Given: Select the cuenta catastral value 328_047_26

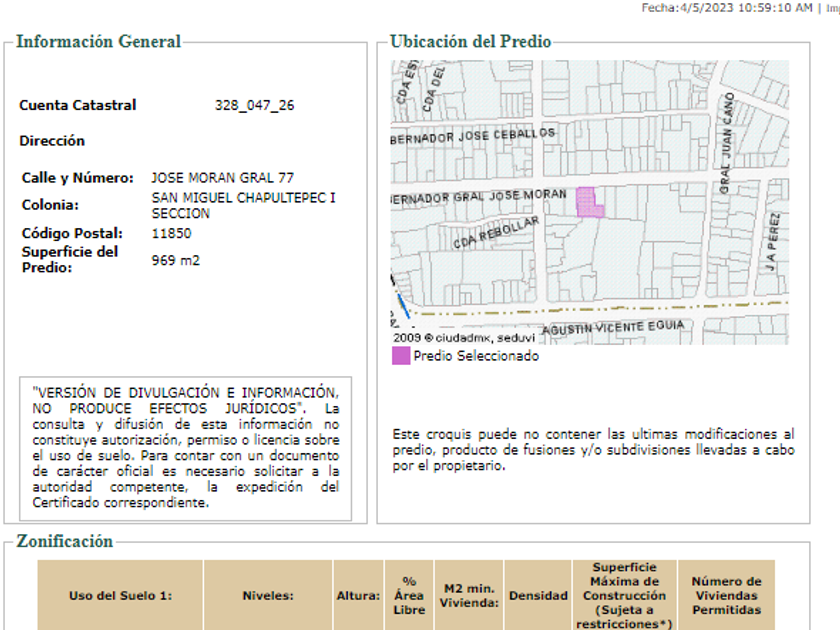Looking at the screenshot, I should coord(254,105).
